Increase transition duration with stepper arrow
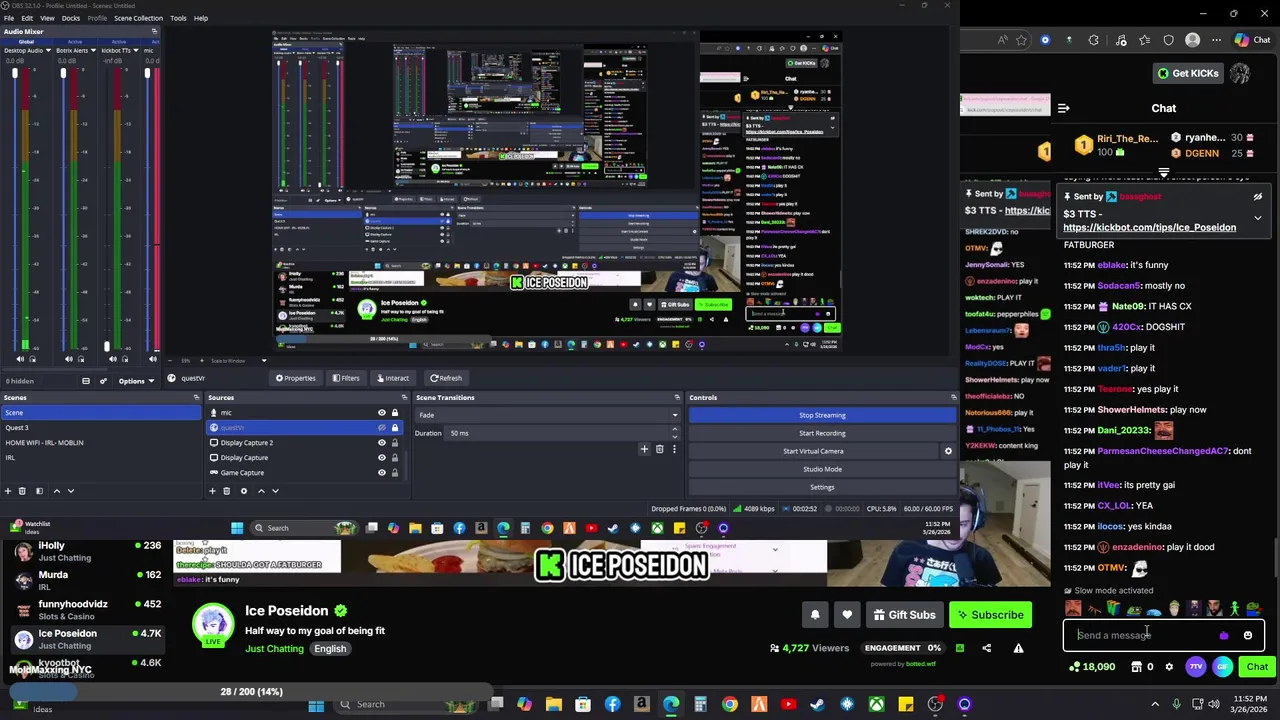This screenshot has height=720, width=1280. click(x=674, y=430)
